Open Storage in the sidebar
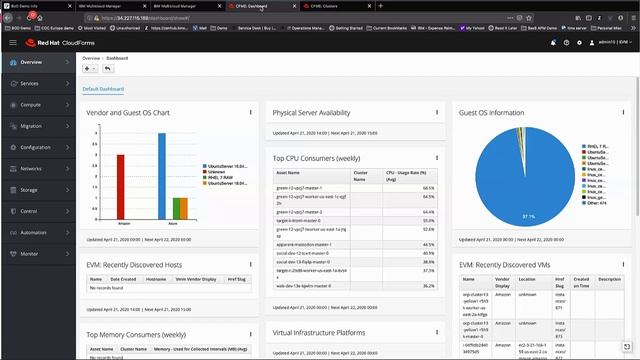This screenshot has height=360, width=640. pos(39,190)
